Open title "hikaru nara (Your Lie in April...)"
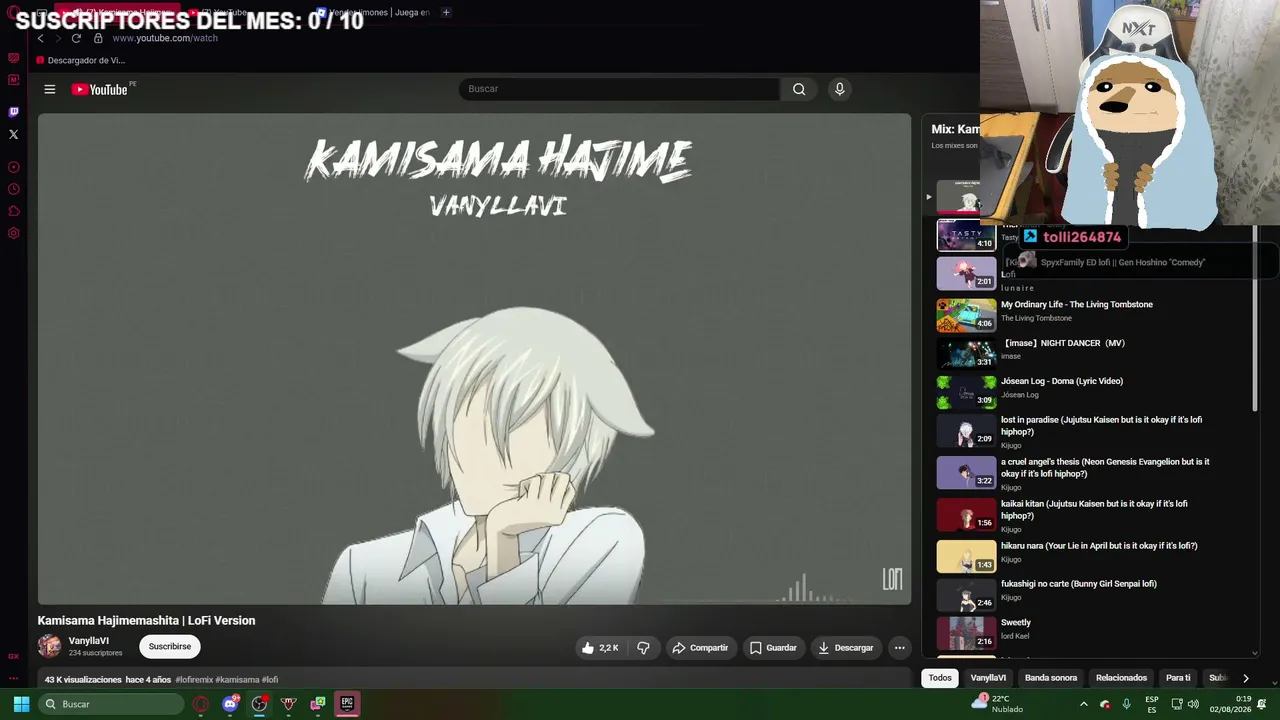Image resolution: width=1280 pixels, height=720 pixels. 1099,546
